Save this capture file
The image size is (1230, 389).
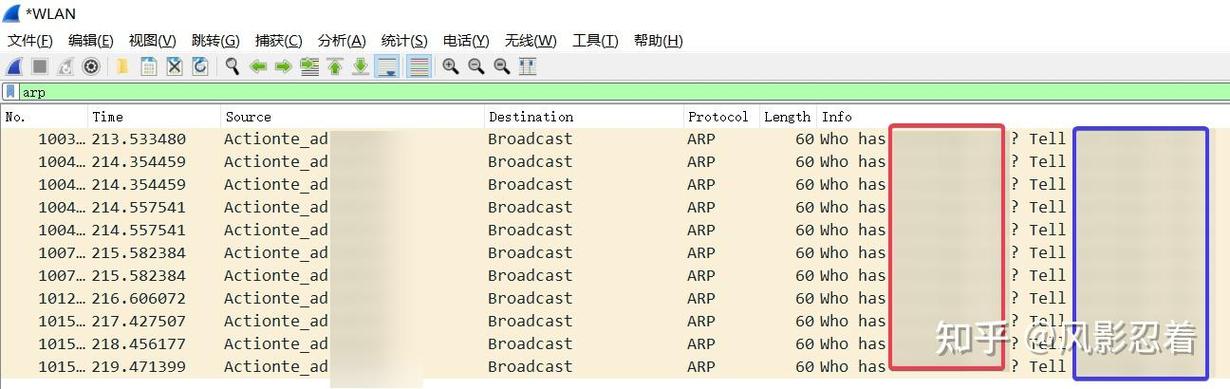point(149,67)
